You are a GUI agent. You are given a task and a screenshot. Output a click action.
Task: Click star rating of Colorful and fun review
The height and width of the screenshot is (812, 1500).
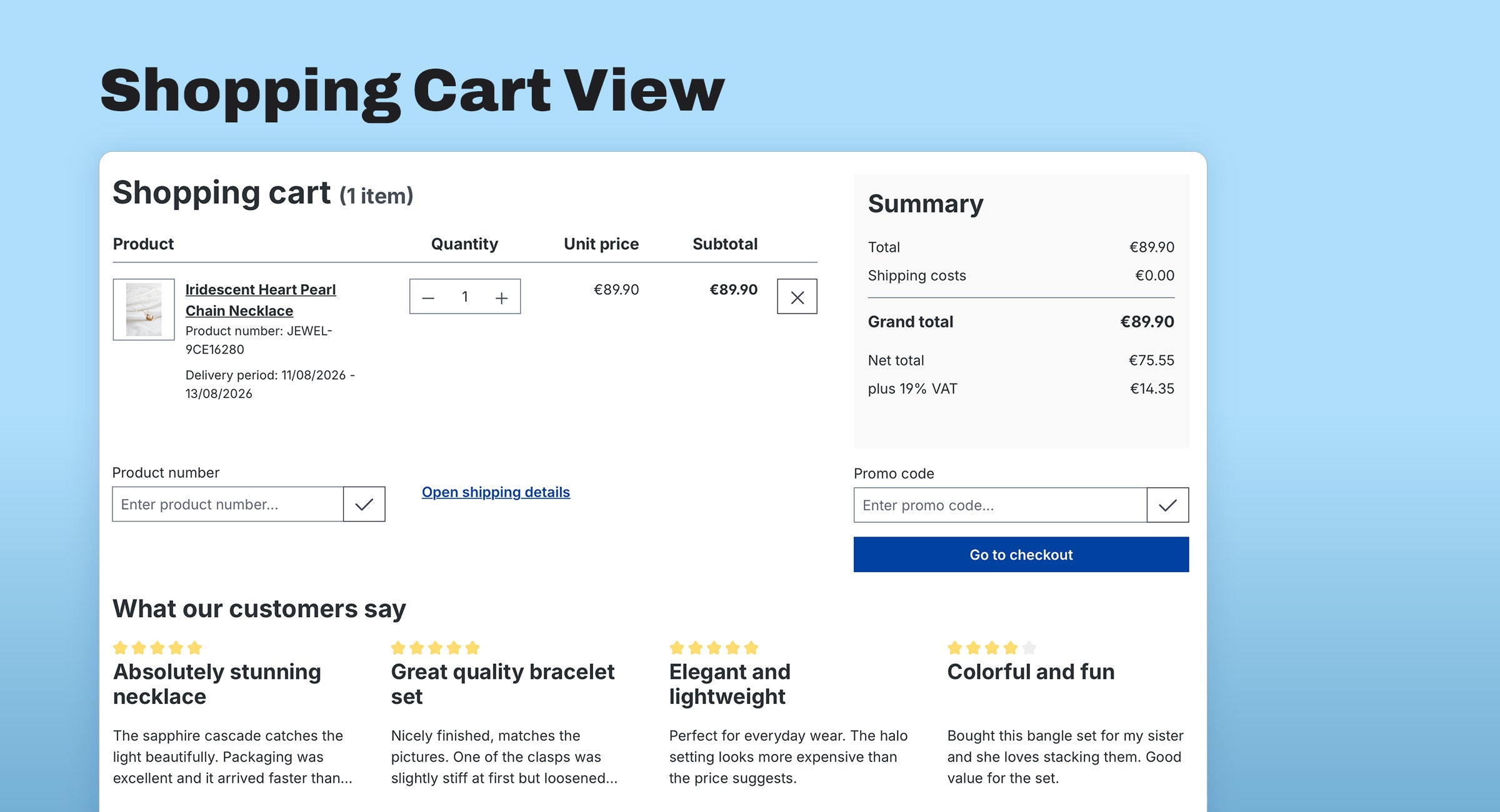(x=992, y=648)
